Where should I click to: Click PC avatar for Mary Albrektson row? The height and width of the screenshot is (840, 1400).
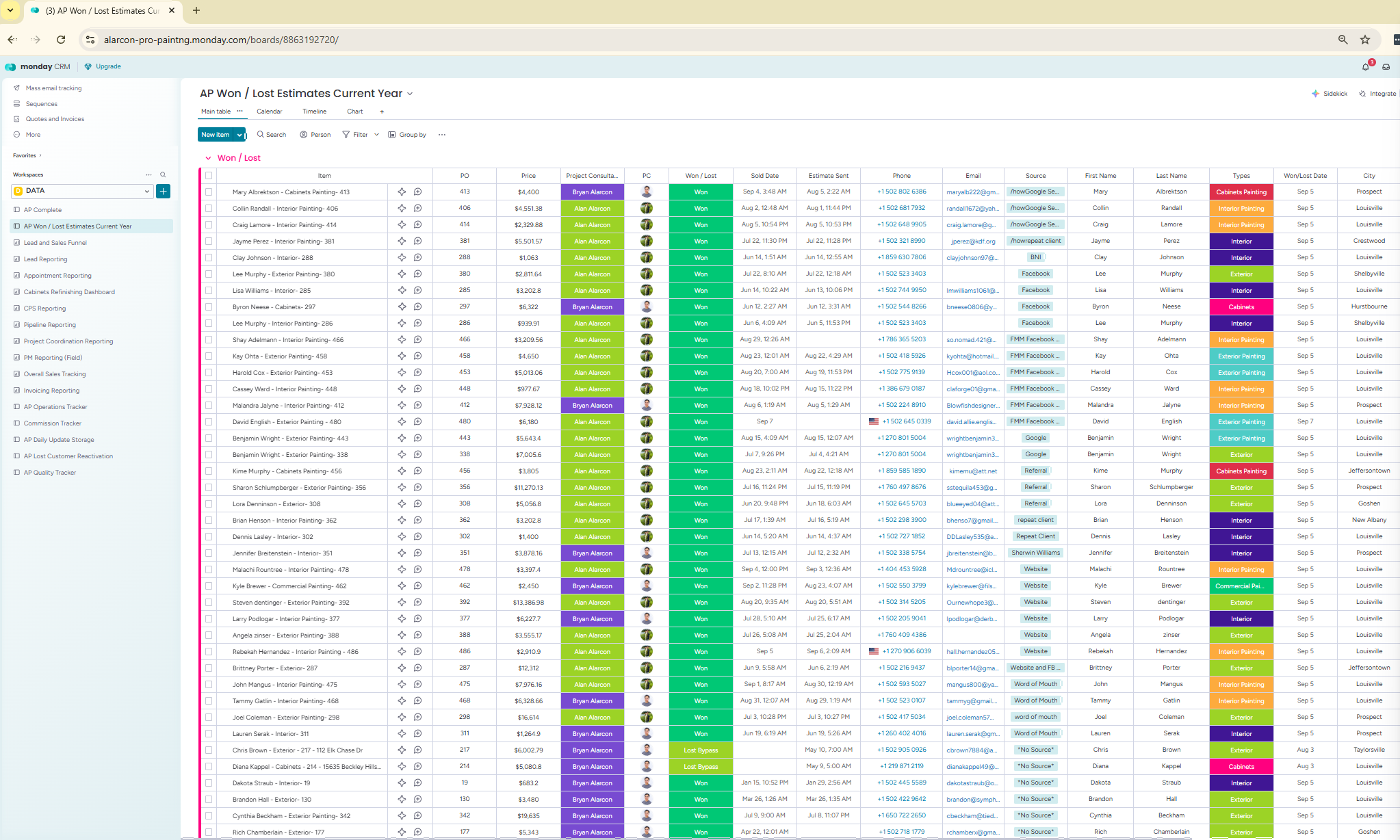click(x=647, y=192)
